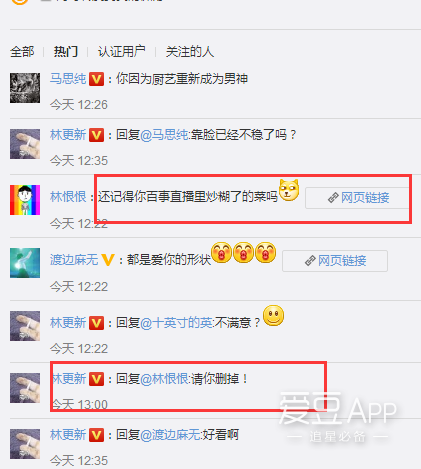Open 网页链接 in 林根根's comment
Screen dimensions: 421x469
pos(357,198)
